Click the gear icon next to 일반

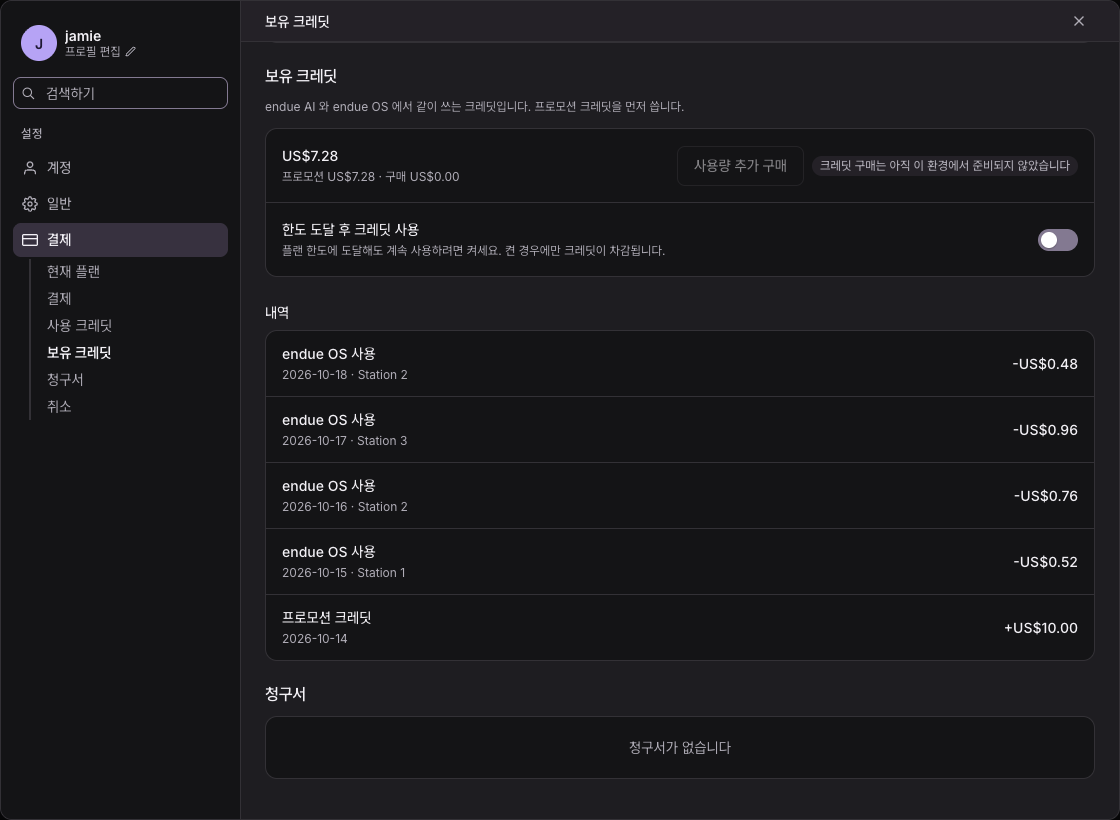point(30,204)
